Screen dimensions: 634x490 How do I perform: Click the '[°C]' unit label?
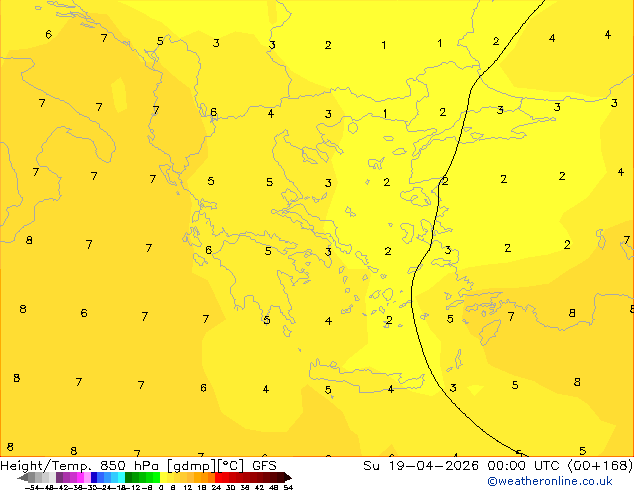pos(230,466)
